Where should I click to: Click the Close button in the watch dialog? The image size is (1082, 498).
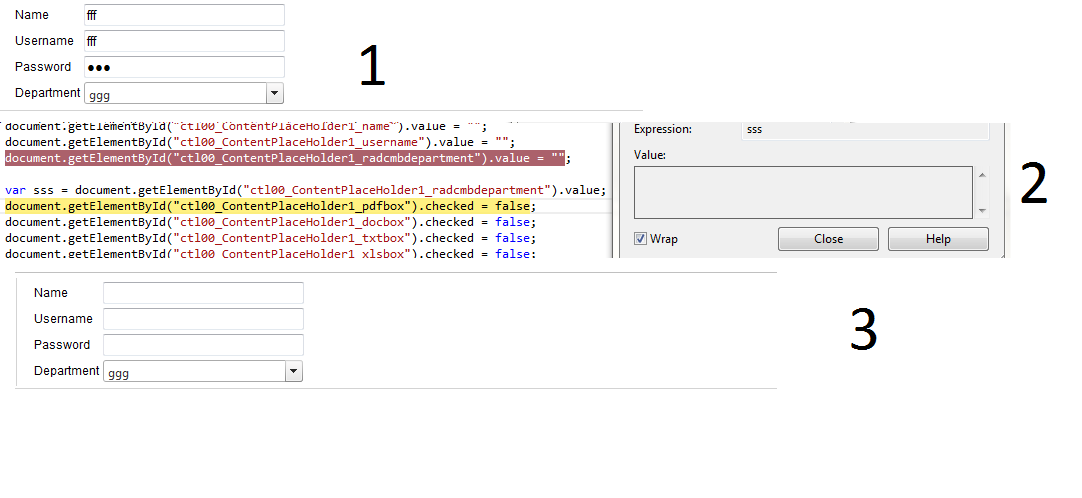click(x=828, y=239)
